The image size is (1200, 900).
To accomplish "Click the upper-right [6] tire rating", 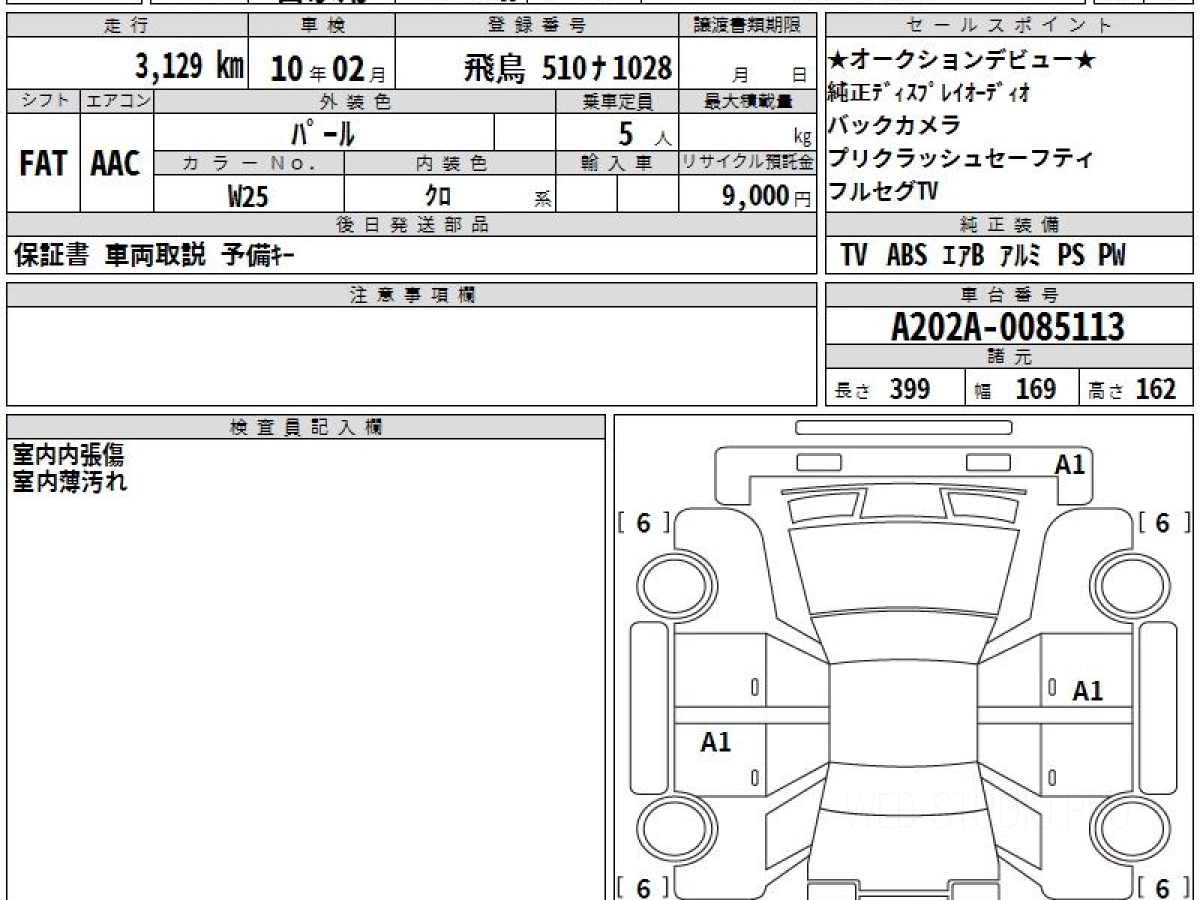I will [1161, 523].
